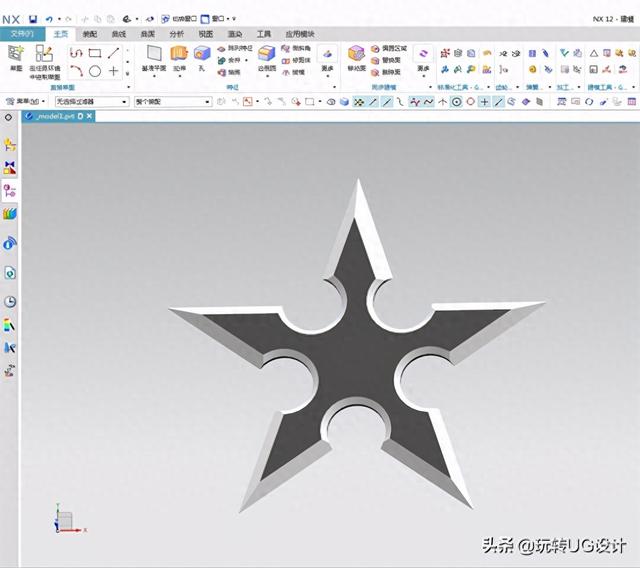The height and width of the screenshot is (568, 640).
Task: Click the 拉伸 extrude icon
Action: [179, 53]
